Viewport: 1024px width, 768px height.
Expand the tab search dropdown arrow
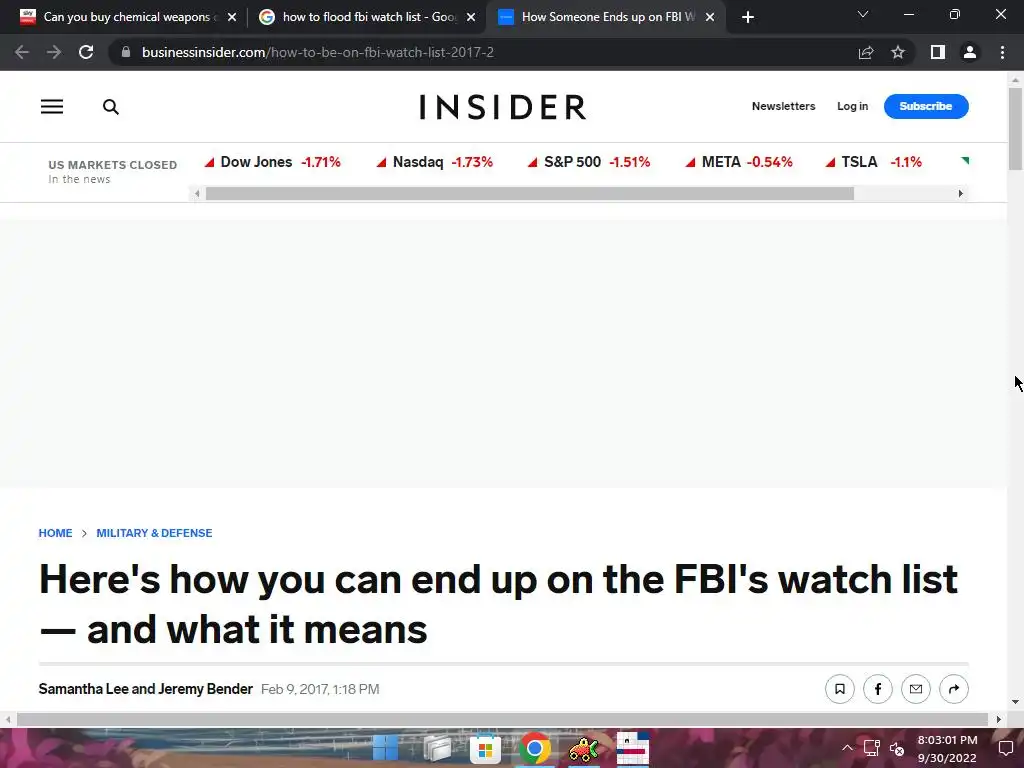863,14
